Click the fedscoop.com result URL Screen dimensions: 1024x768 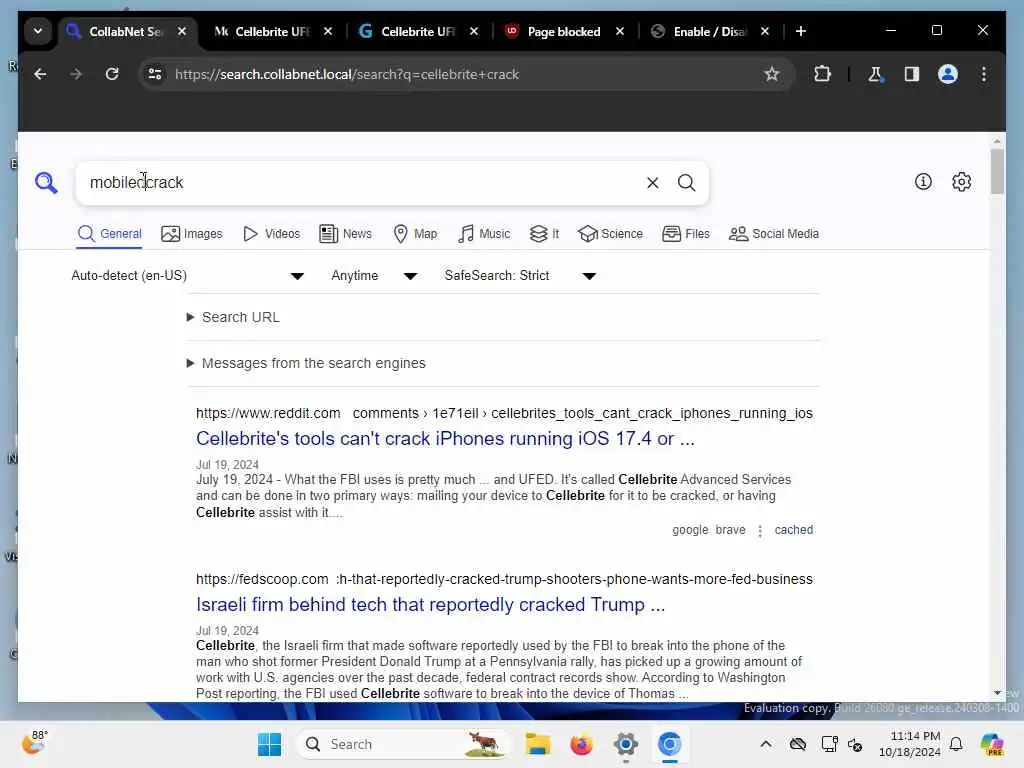[x=504, y=579]
